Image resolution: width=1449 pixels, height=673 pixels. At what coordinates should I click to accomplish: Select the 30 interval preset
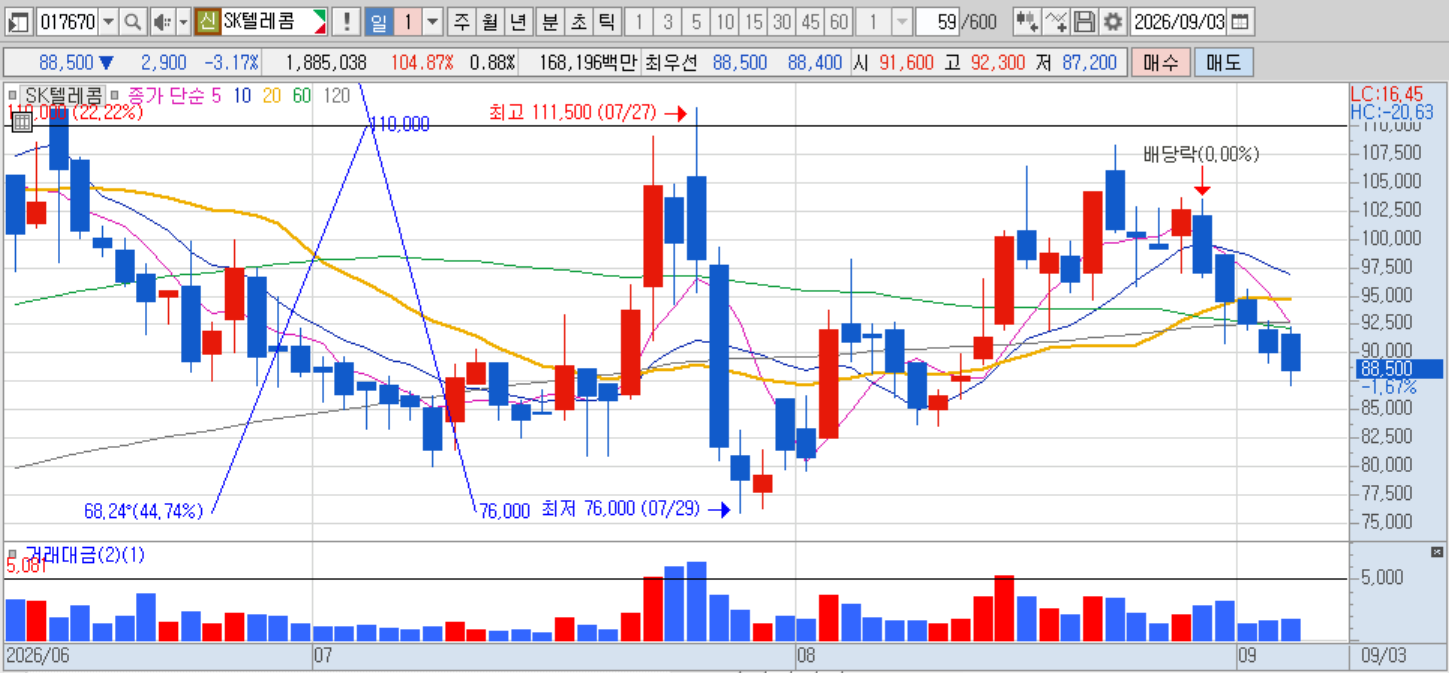[782, 21]
